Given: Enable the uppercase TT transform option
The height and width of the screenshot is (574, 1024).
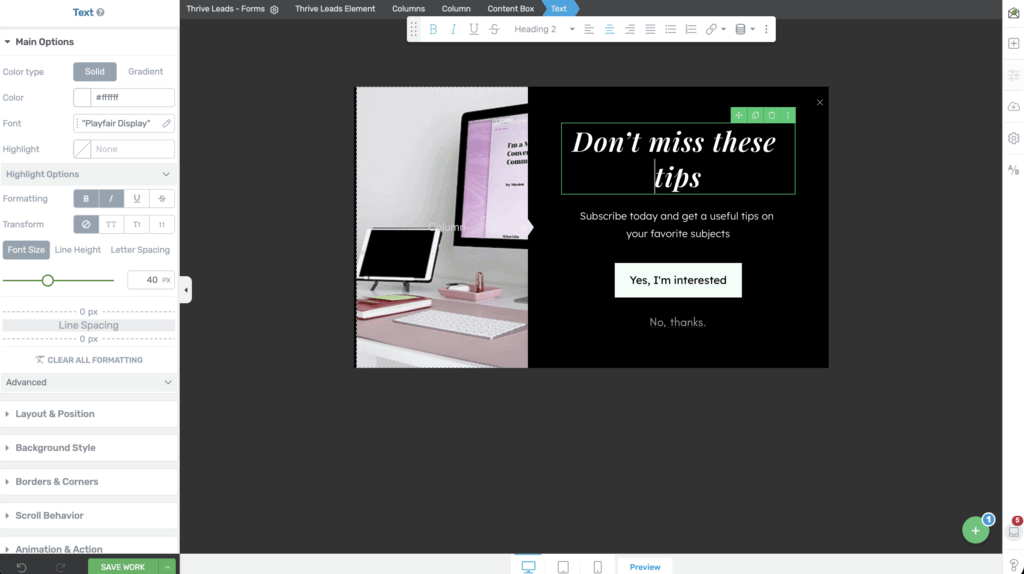Looking at the screenshot, I should point(111,225).
